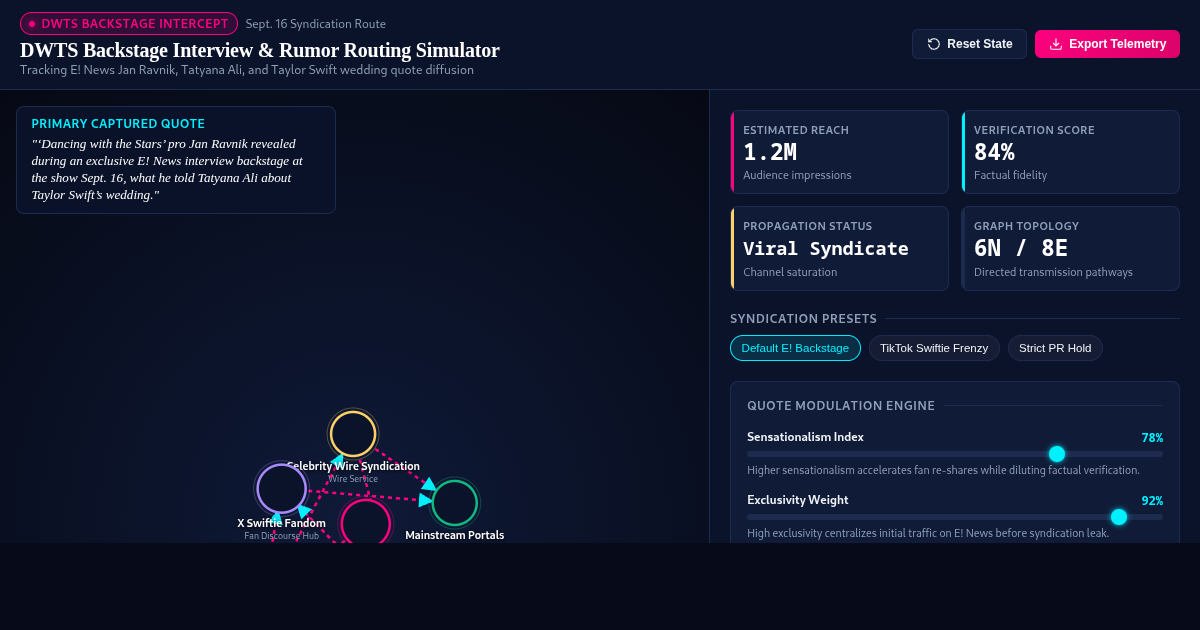The width and height of the screenshot is (1200, 630).
Task: Click the Reset State label text
Action: tap(980, 44)
